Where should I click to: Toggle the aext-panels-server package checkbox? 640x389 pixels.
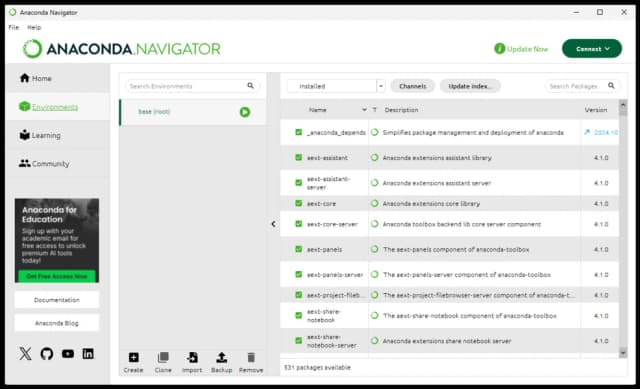299,274
